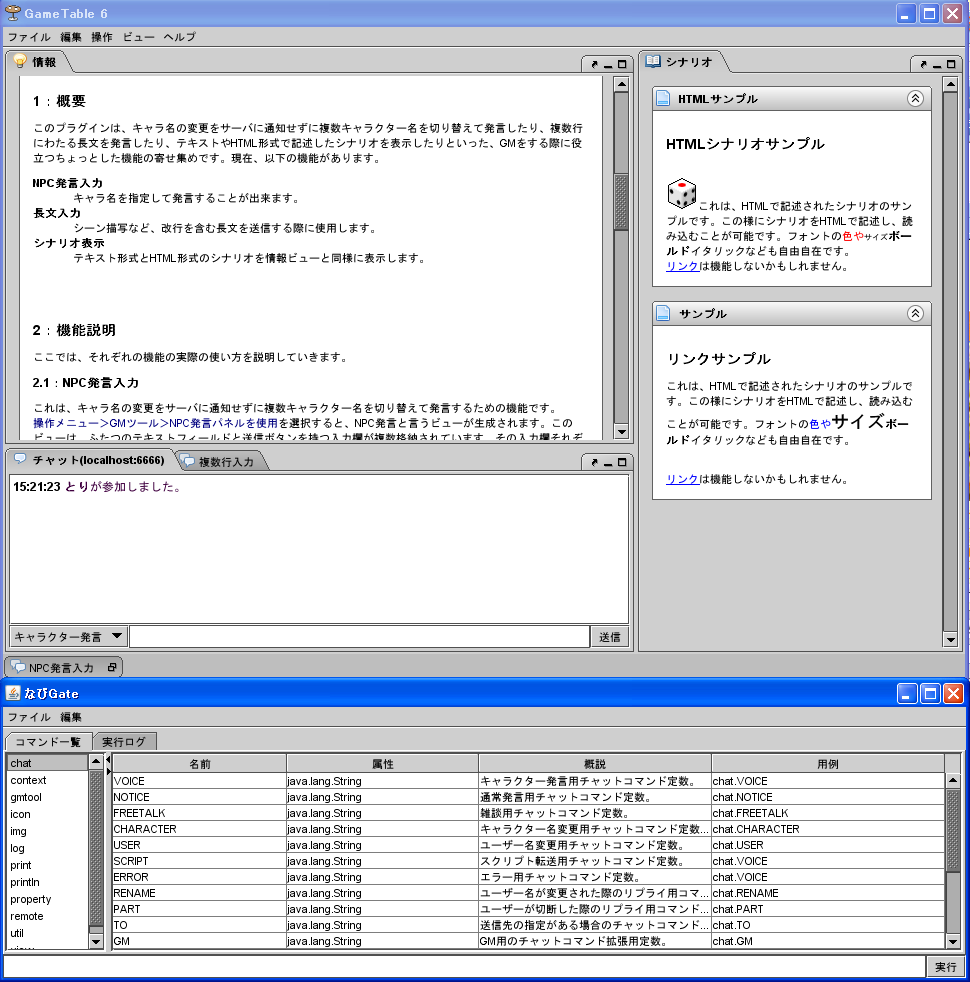
Task: Focus the なびGate command input field
Action: (465, 967)
